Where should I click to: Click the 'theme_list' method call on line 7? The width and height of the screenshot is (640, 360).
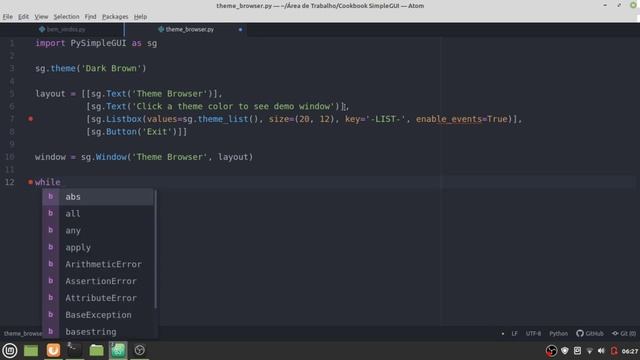(x=223, y=119)
